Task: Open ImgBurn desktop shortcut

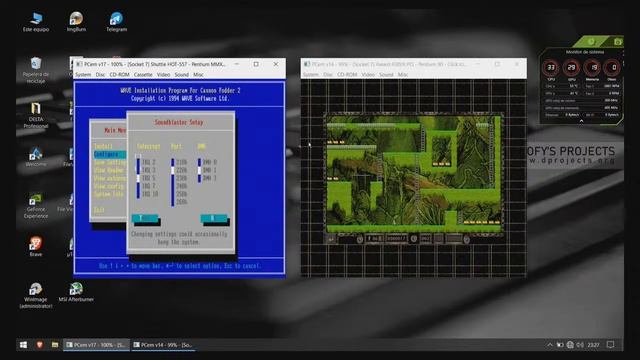Action: coord(76,22)
